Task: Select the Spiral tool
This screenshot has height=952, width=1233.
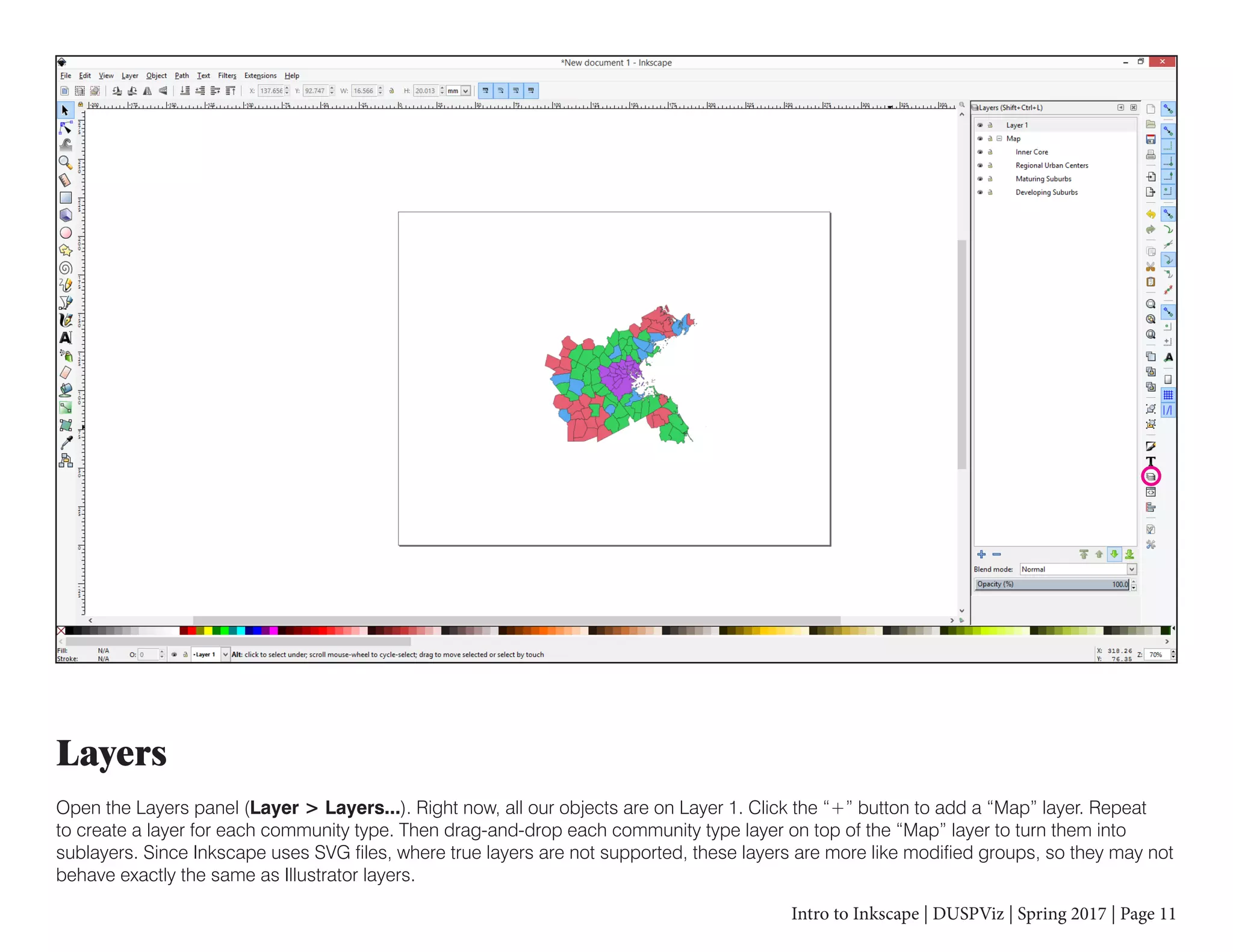Action: pyautogui.click(x=65, y=268)
